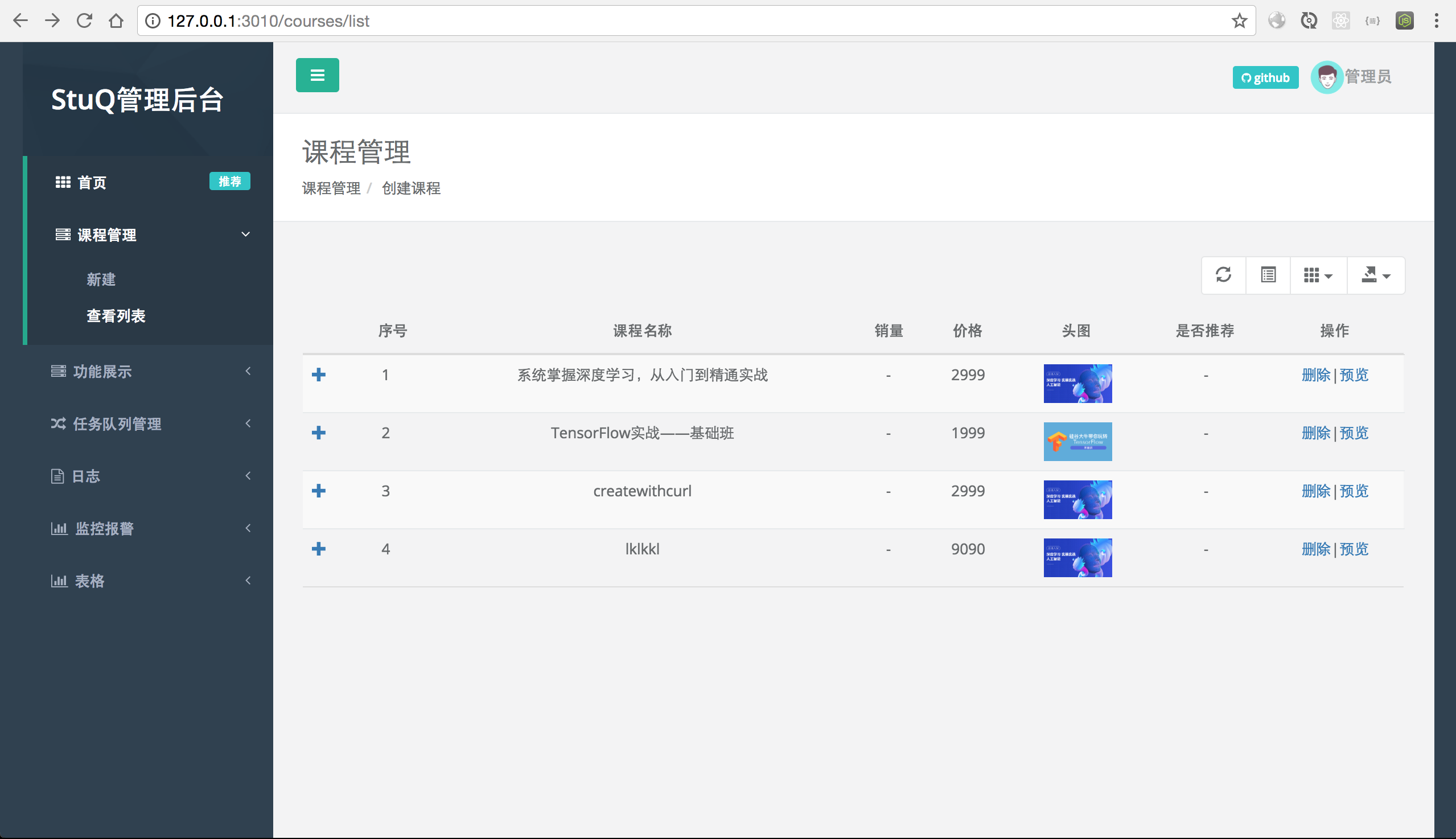
Task: Bookmark page with browser star icon
Action: pos(1239,21)
